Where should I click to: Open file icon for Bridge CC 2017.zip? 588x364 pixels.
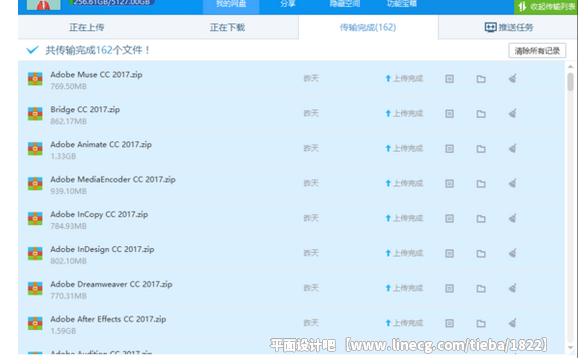[449, 114]
